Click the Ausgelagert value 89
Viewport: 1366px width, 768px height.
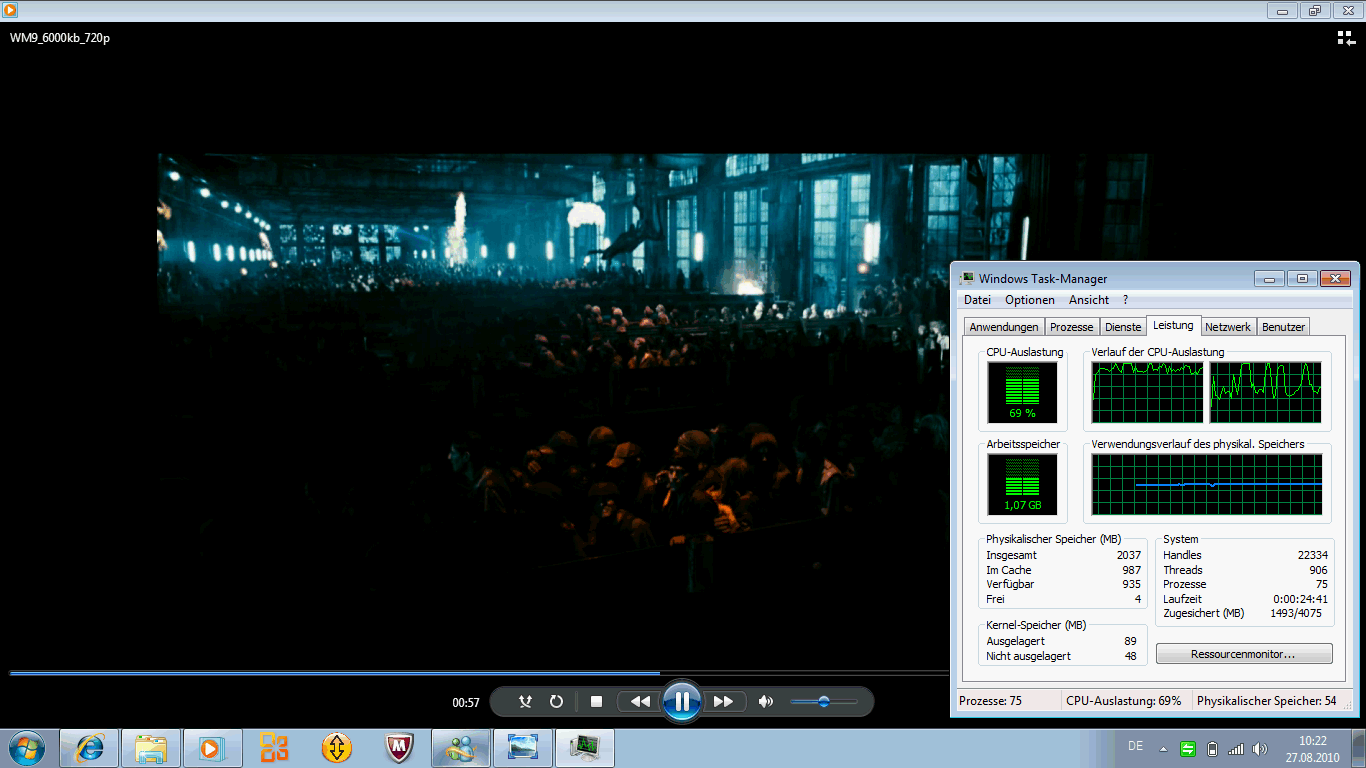pyautogui.click(x=1130, y=641)
